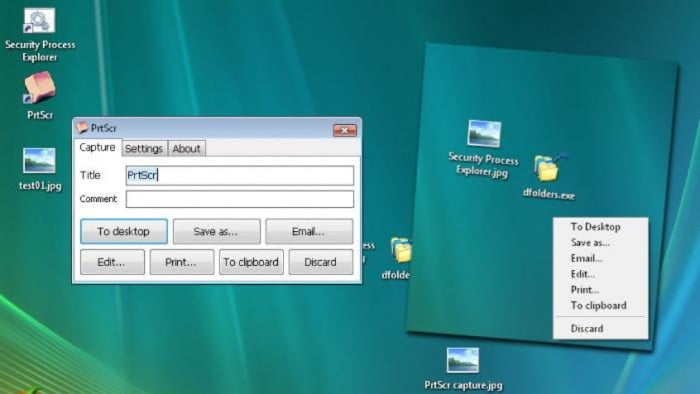
Task: Select the PrtScr capture.jpg desktop icon
Action: point(463,360)
